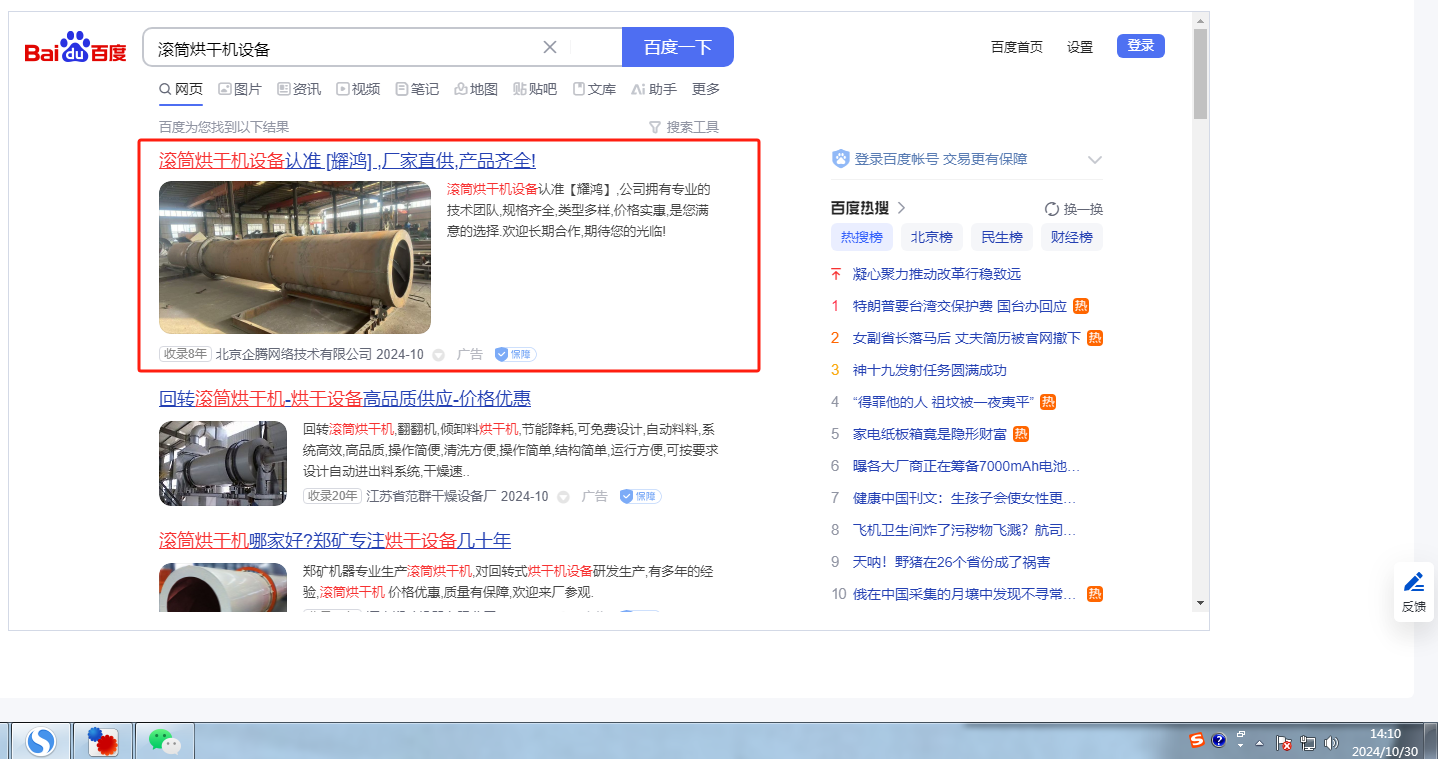Click the page's vertical scrollbar thumb
The height and width of the screenshot is (759, 1438).
[x=1200, y=73]
